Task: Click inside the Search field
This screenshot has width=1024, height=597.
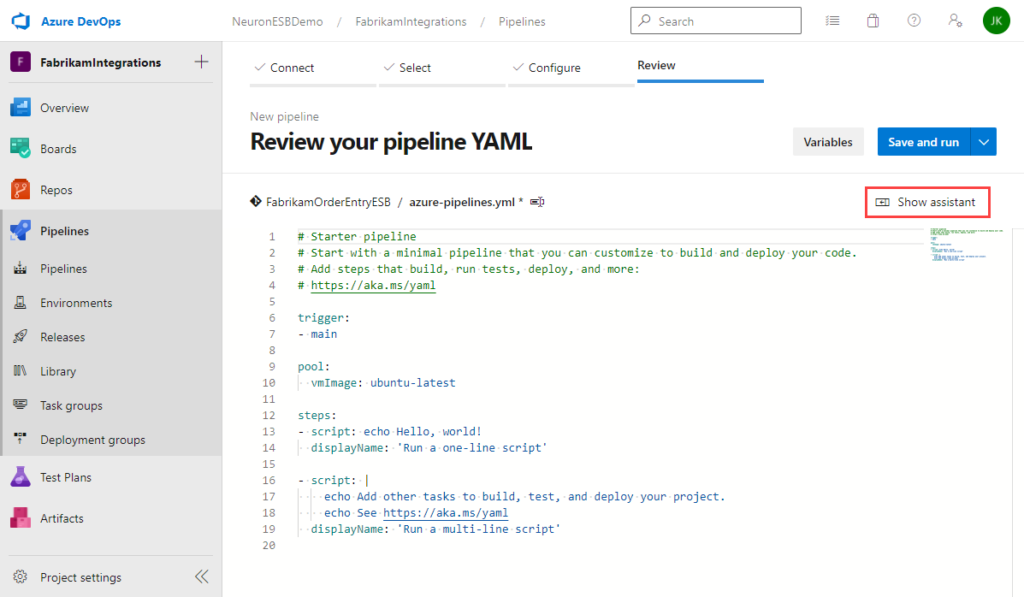Action: (x=715, y=19)
